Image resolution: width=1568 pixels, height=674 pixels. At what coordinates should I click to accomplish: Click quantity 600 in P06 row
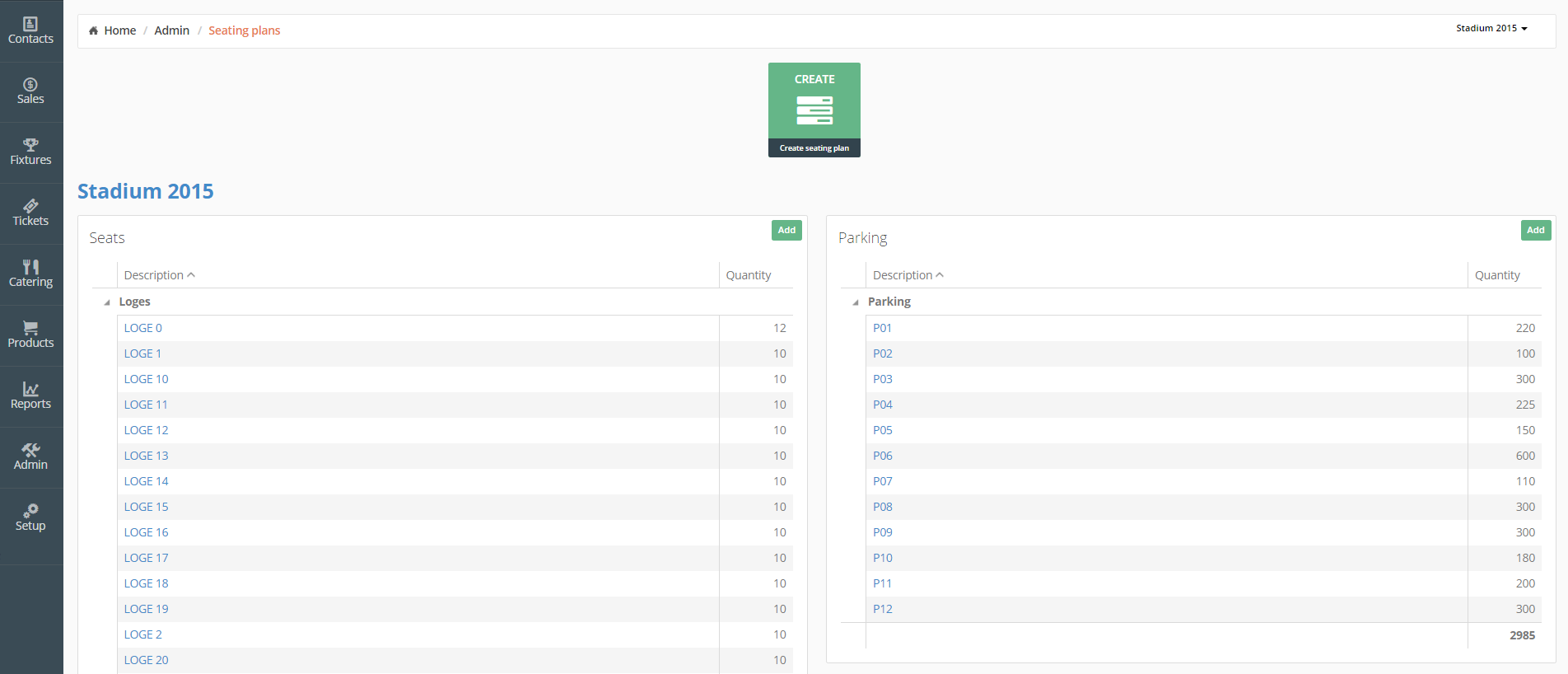pos(1525,456)
